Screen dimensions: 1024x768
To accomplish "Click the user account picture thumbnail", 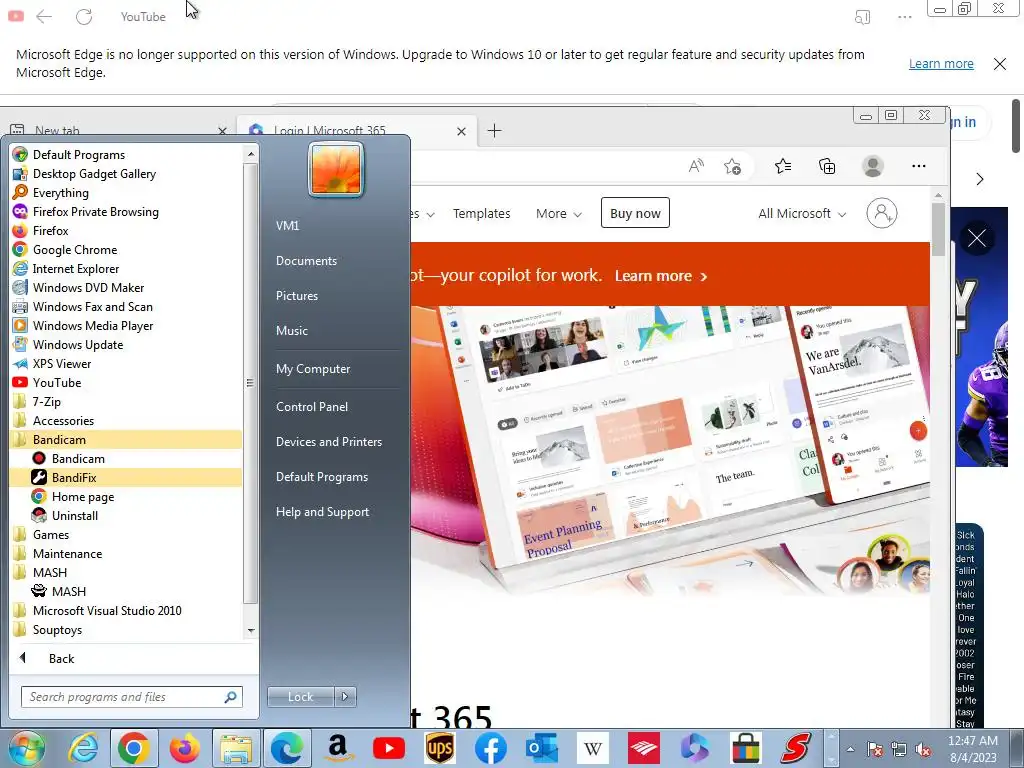I will pyautogui.click(x=336, y=169).
